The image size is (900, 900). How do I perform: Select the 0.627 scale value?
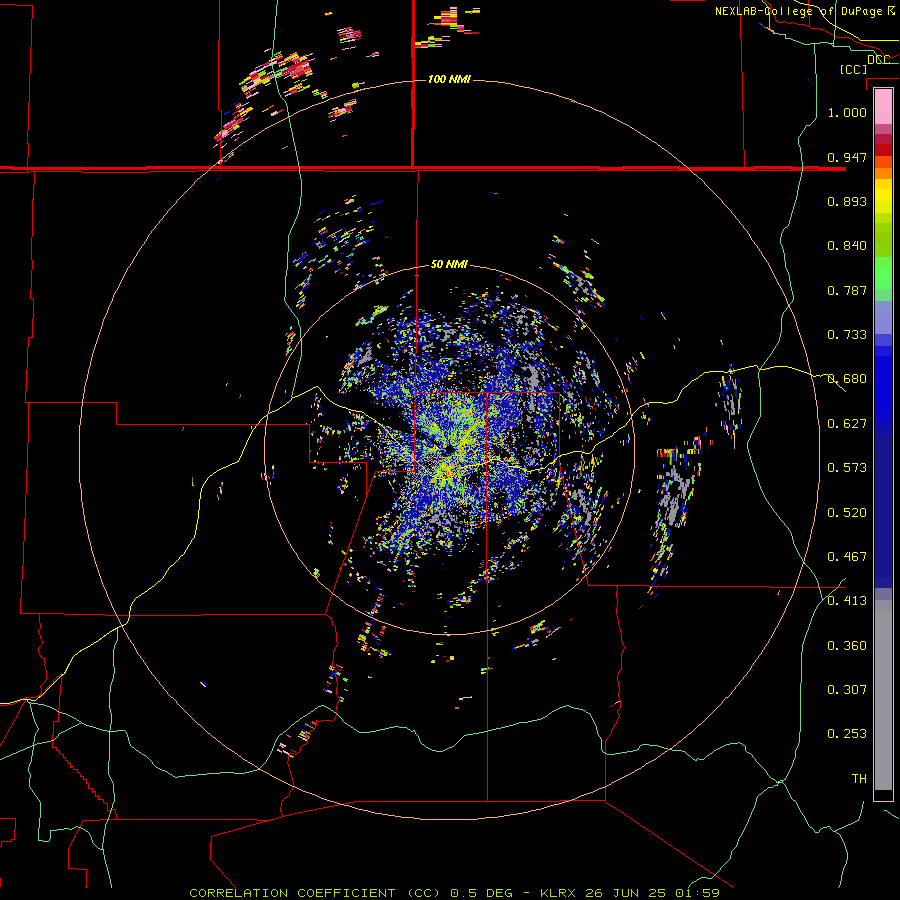[x=847, y=424]
